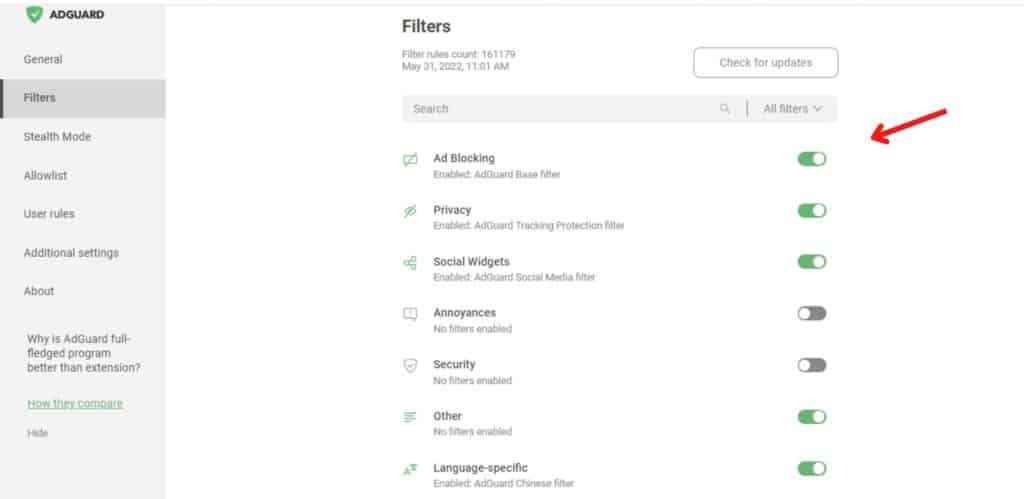Open Stealth Mode in the sidebar

tap(57, 137)
